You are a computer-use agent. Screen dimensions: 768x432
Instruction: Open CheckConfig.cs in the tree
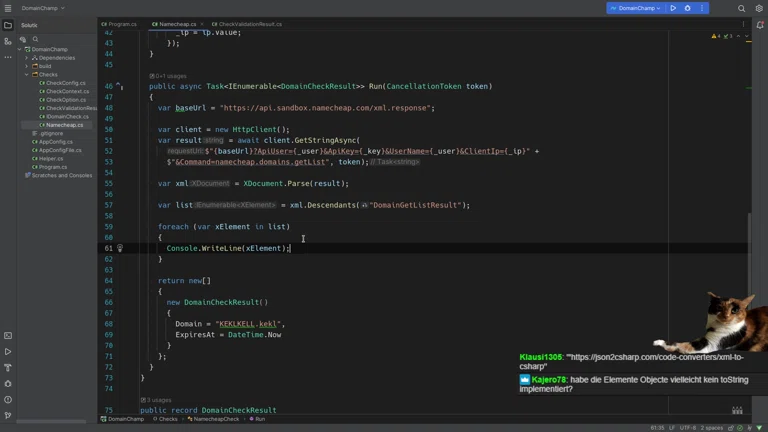click(66, 83)
